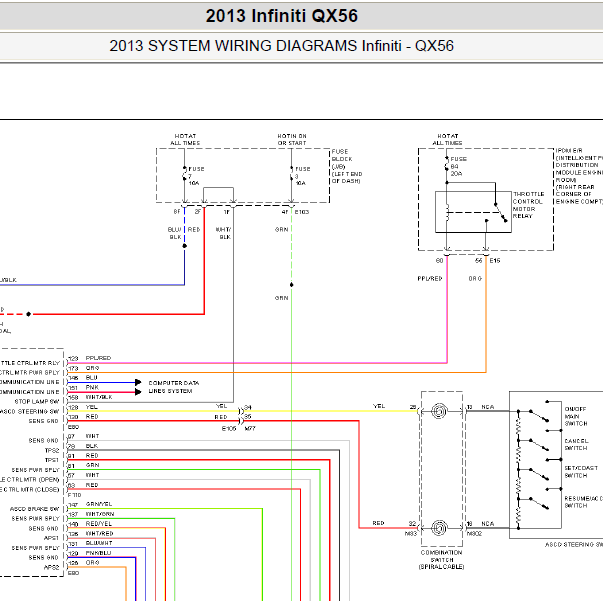Click the "ASCD BRAKE SW" pin label
The height and width of the screenshot is (601, 603).
35,509
